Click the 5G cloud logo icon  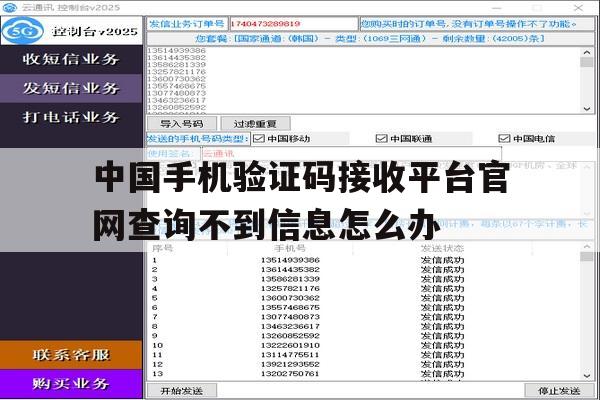tap(23, 31)
